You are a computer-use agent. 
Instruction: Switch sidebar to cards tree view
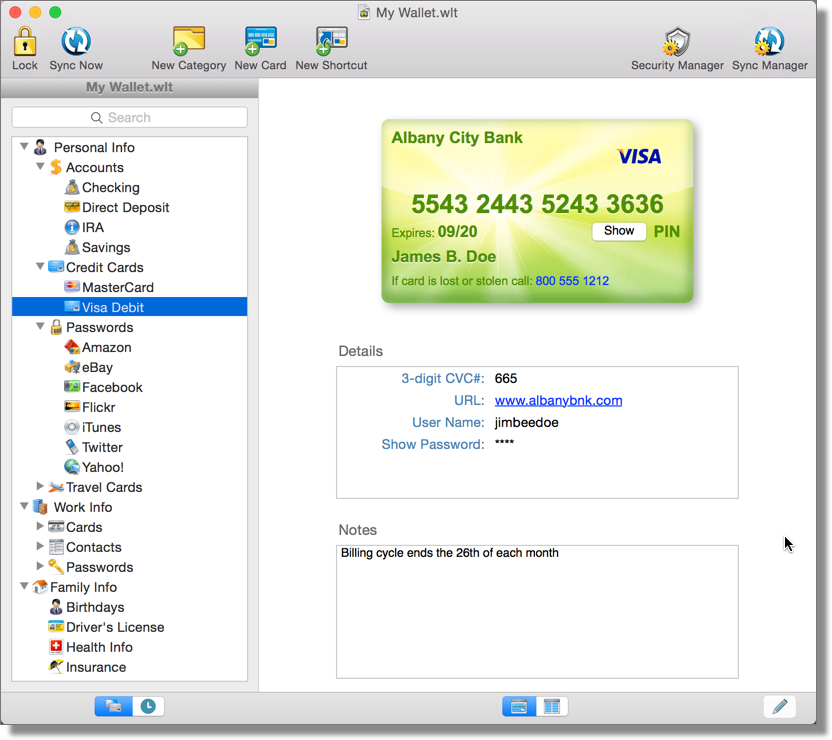(x=114, y=706)
